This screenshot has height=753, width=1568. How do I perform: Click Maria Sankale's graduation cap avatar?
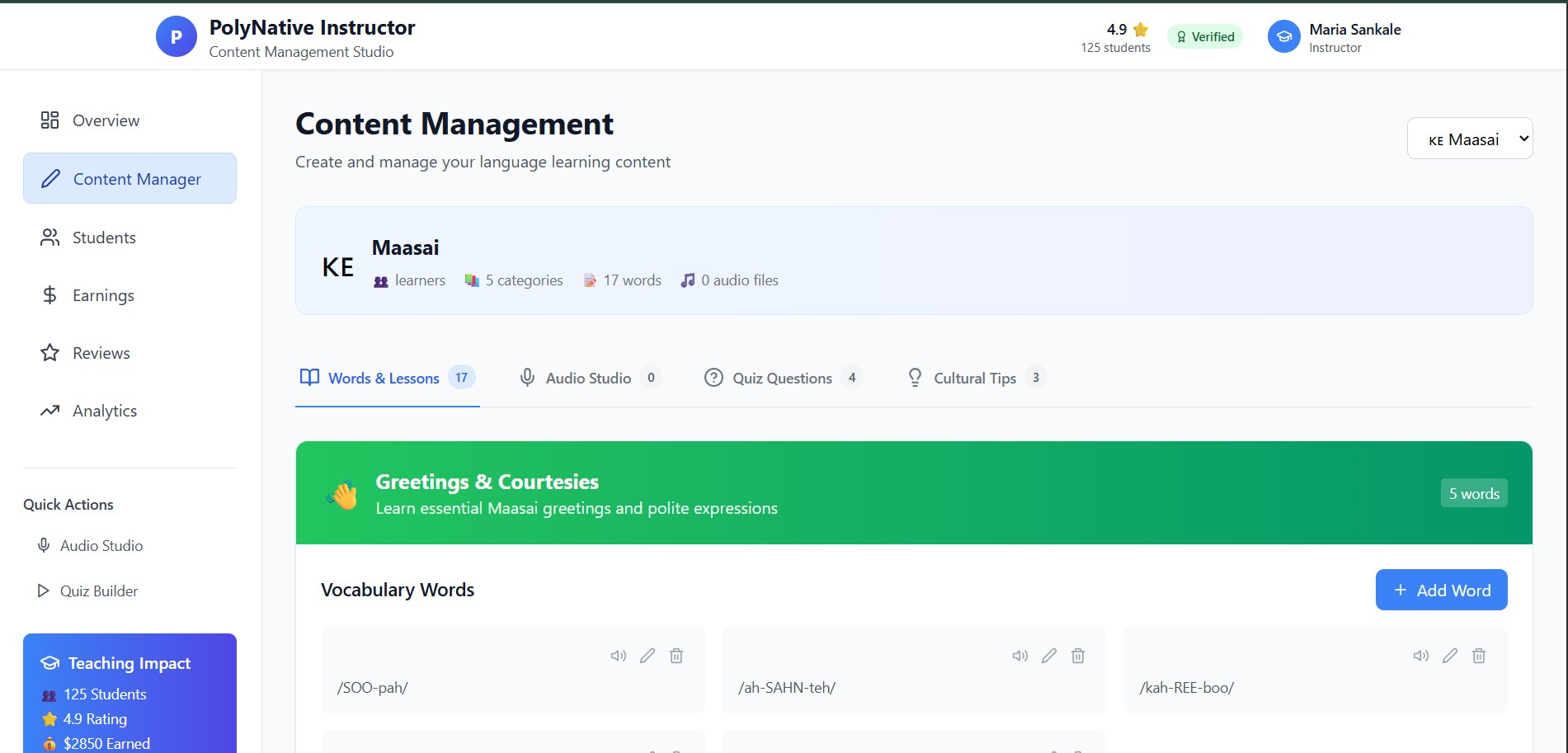(x=1283, y=37)
